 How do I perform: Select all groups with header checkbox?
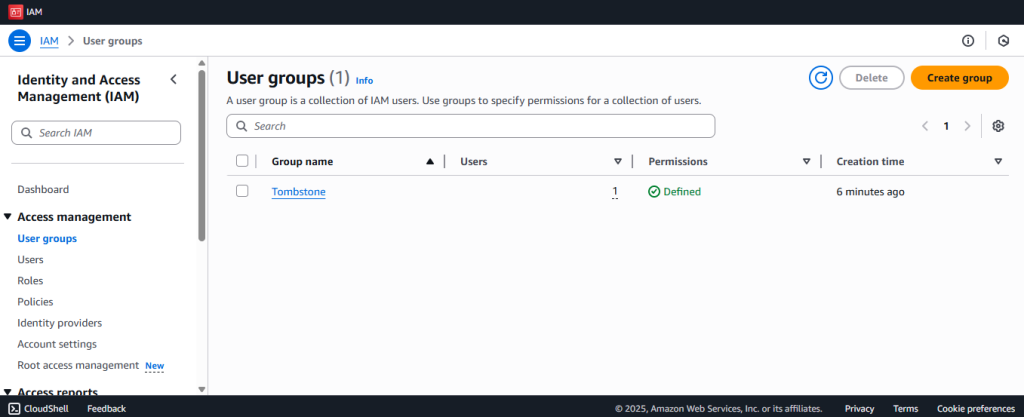tap(242, 161)
